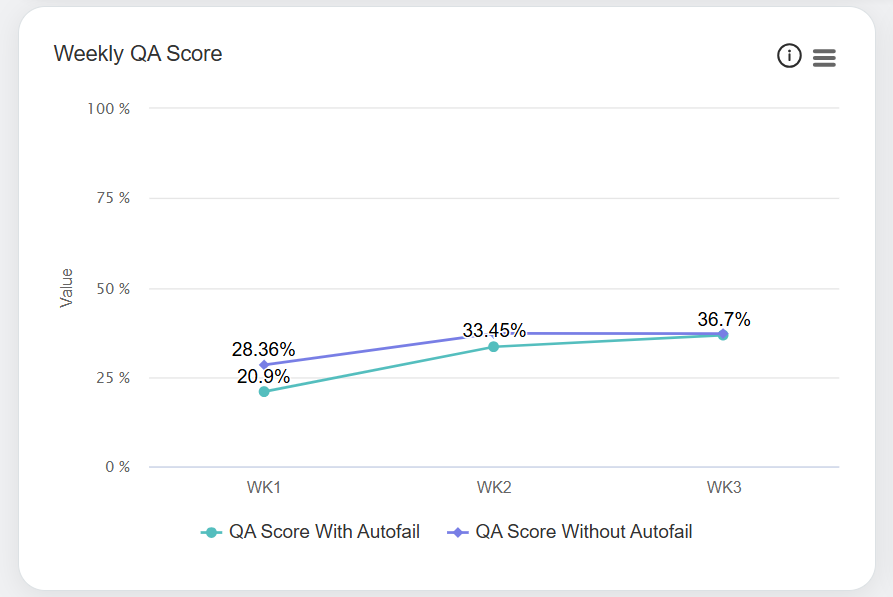Click the WK2 x-axis label
Viewport: 893px width, 597px height.
click(494, 488)
